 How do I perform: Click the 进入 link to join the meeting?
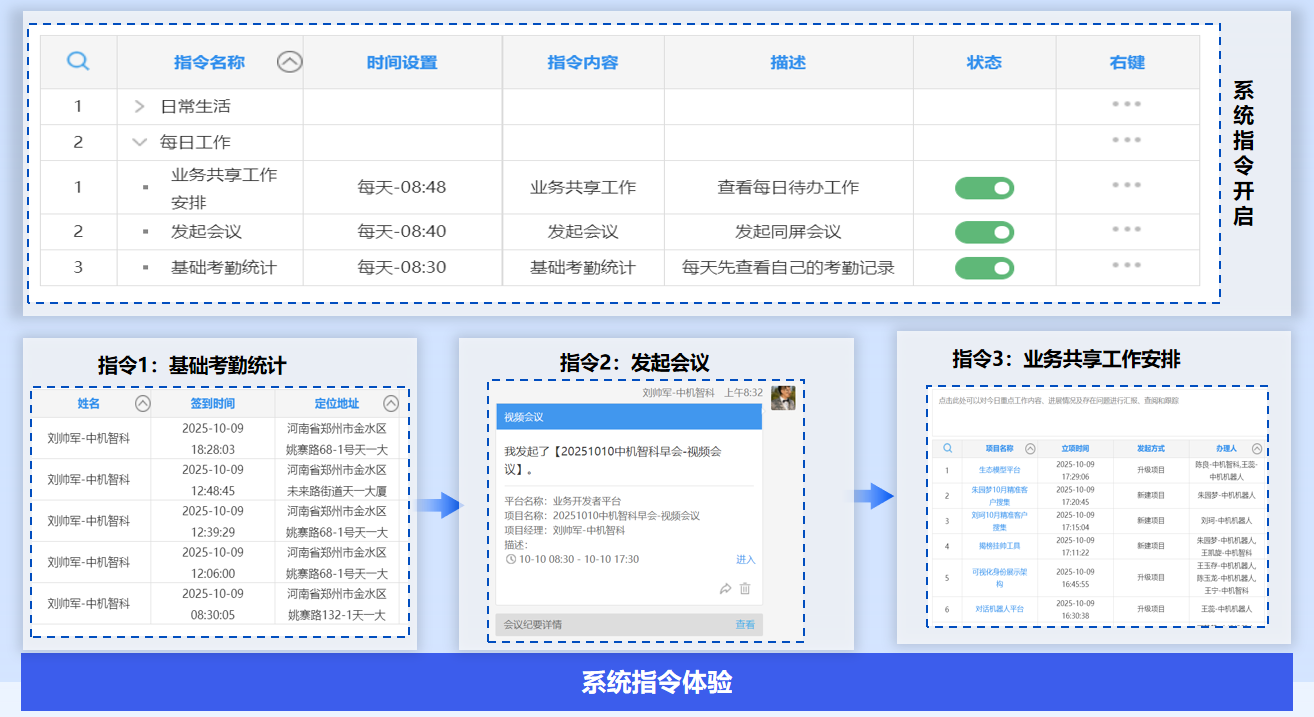[745, 559]
